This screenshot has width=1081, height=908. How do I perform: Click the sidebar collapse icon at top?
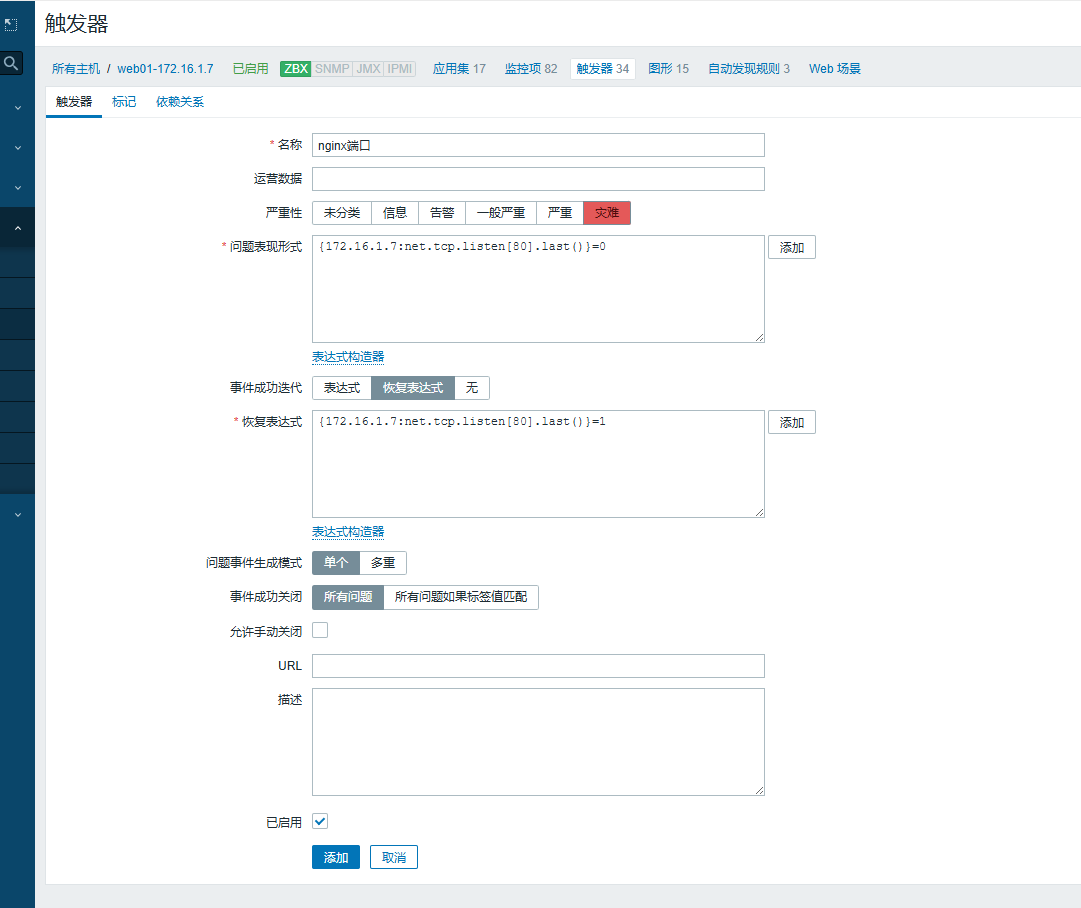click(x=10, y=25)
